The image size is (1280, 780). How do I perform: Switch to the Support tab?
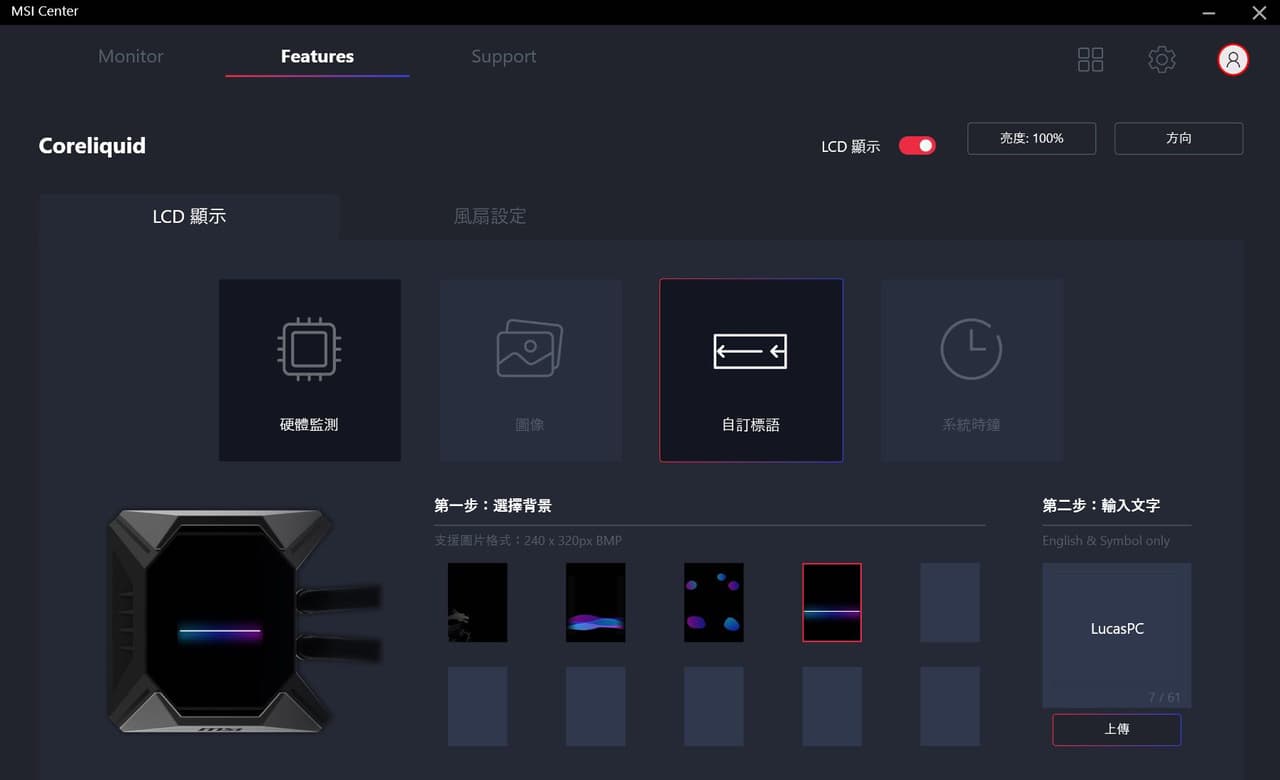point(504,57)
